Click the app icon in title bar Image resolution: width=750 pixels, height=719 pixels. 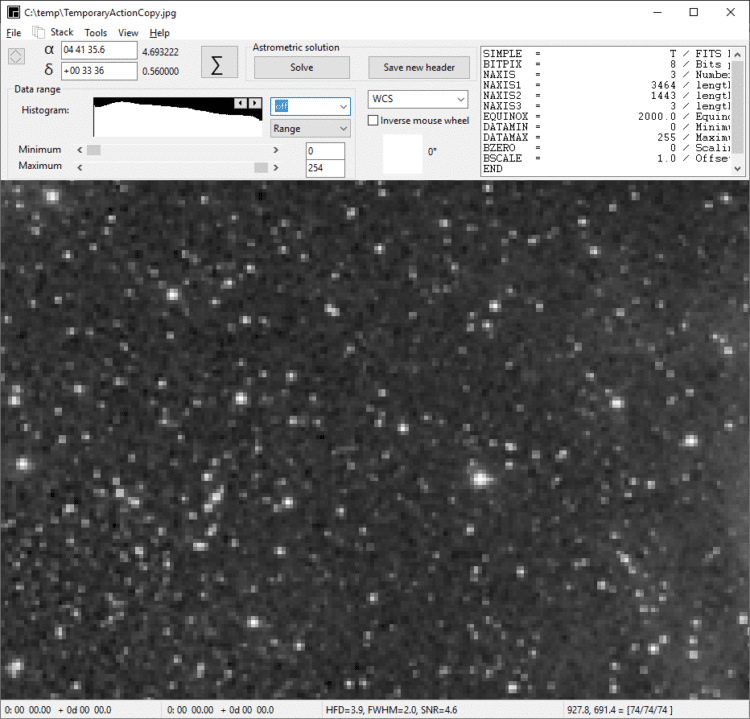(x=13, y=12)
